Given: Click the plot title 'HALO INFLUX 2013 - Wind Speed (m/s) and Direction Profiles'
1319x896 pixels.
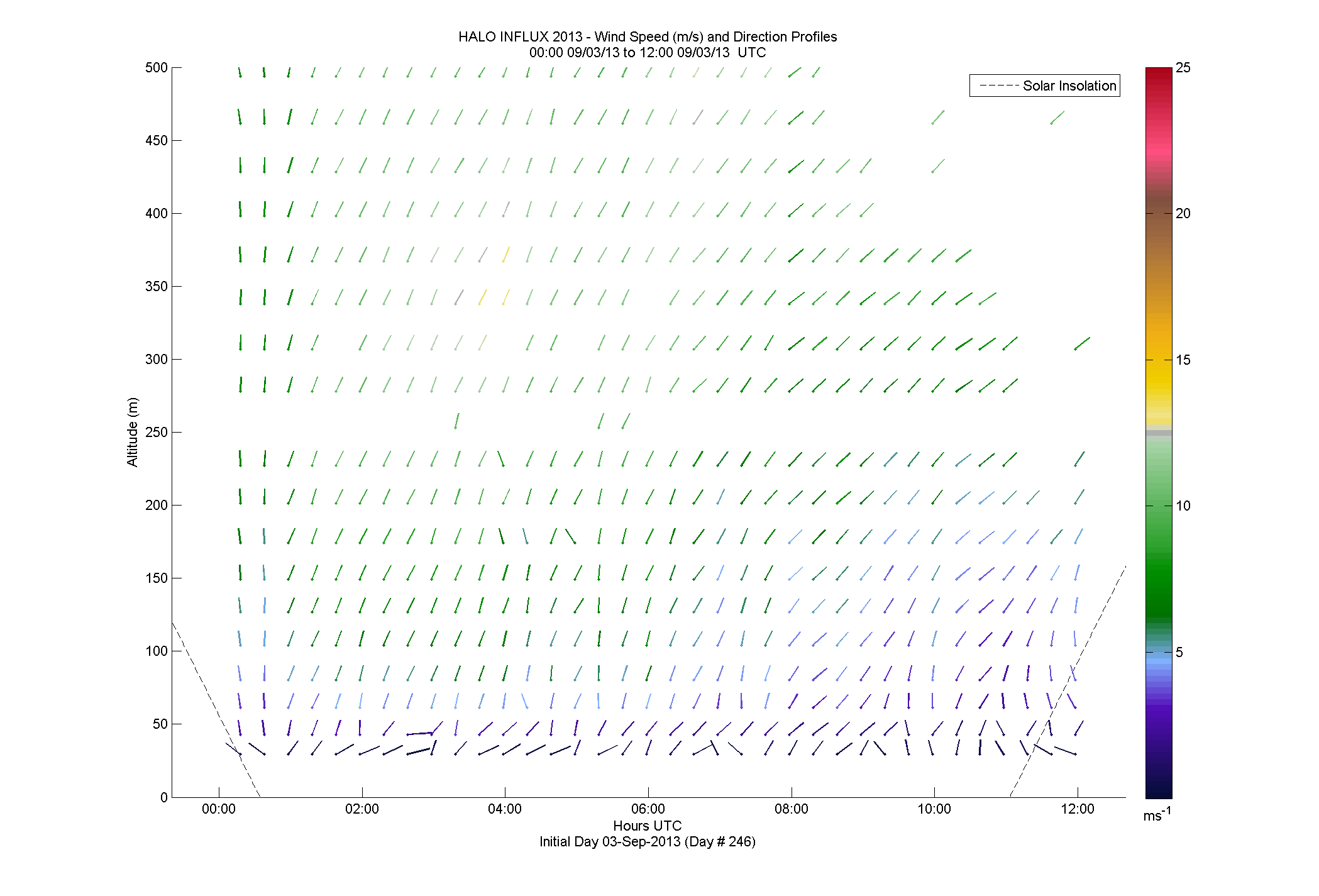Looking at the screenshot, I should (x=648, y=36).
